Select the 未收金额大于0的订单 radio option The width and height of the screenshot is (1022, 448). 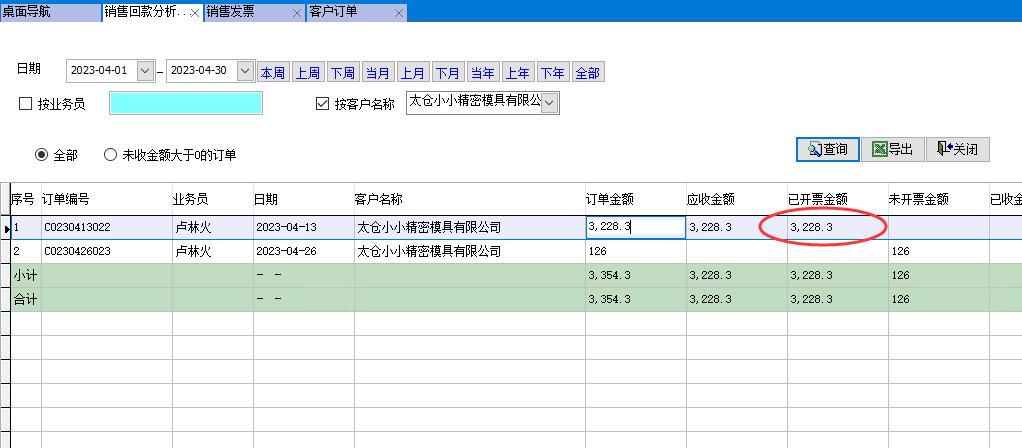[111, 155]
